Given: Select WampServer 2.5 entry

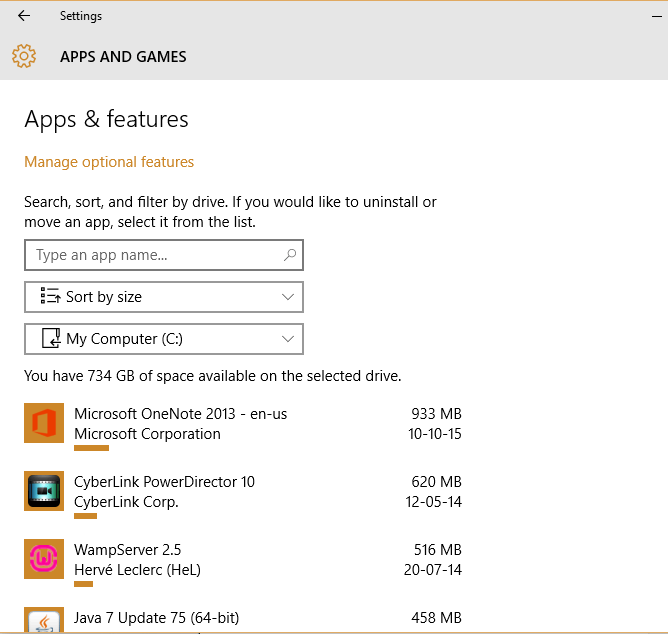Looking at the screenshot, I should 243,563.
